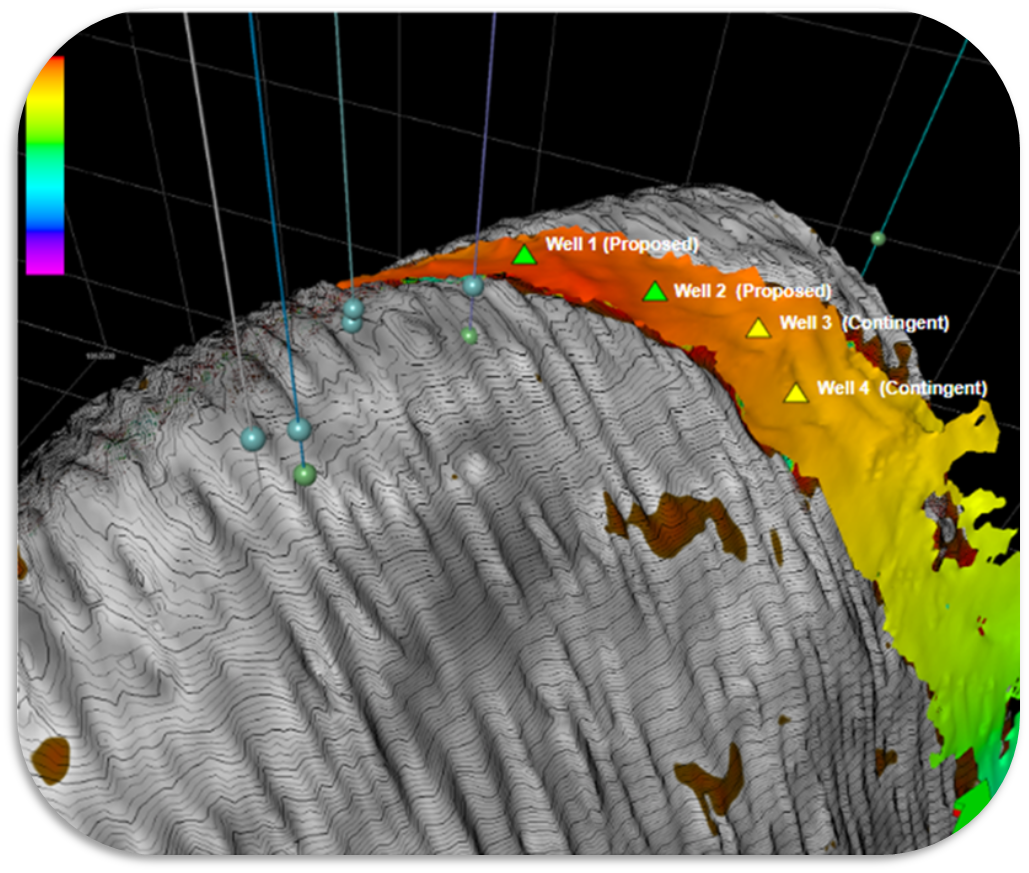Select the teal sphere on the blue well path

coord(299,429)
